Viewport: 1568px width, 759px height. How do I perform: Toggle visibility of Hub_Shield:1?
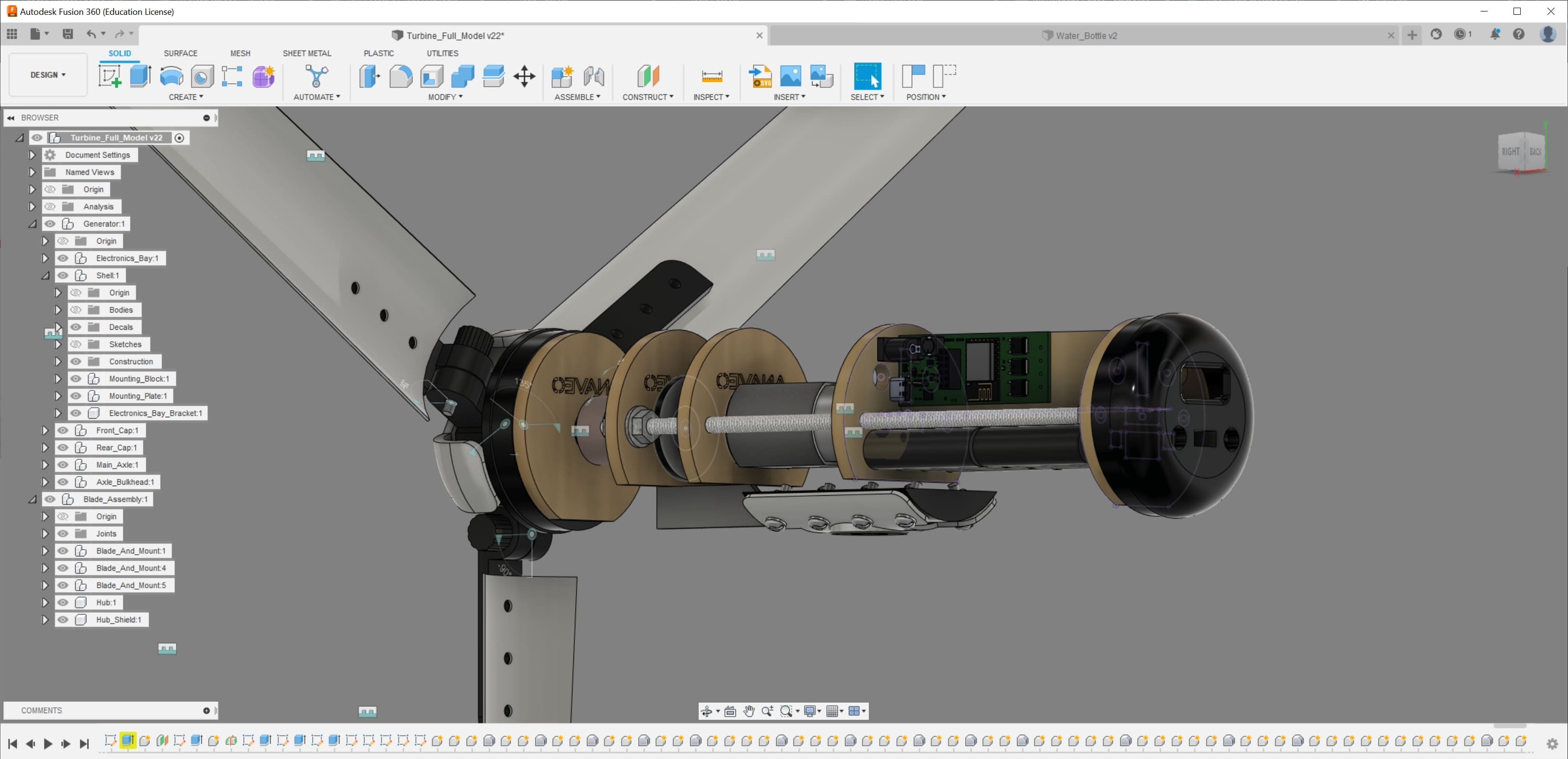coord(63,619)
